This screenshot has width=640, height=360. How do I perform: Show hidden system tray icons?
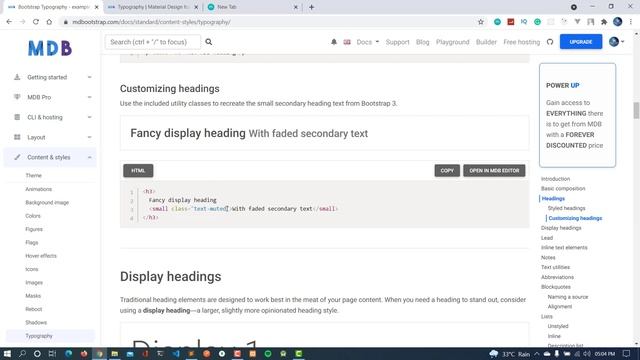click(537, 354)
